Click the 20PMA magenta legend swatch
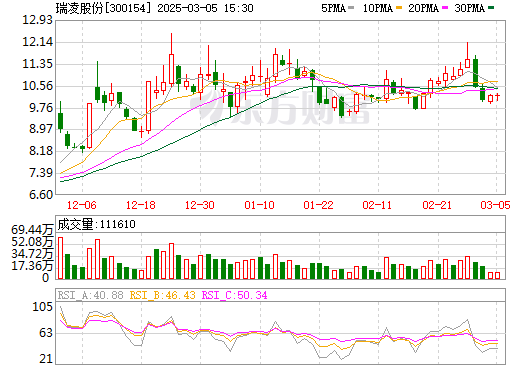The image size is (520, 365). pos(445,8)
